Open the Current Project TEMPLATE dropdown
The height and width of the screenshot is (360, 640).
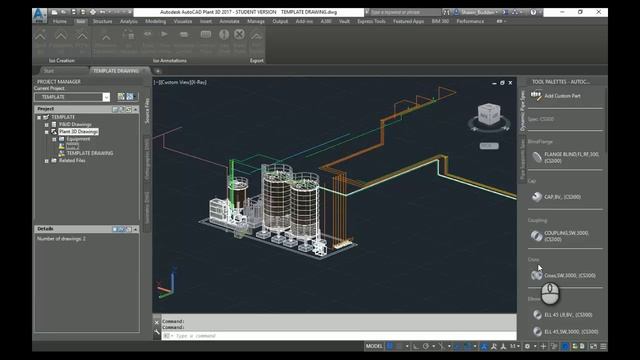(x=106, y=97)
